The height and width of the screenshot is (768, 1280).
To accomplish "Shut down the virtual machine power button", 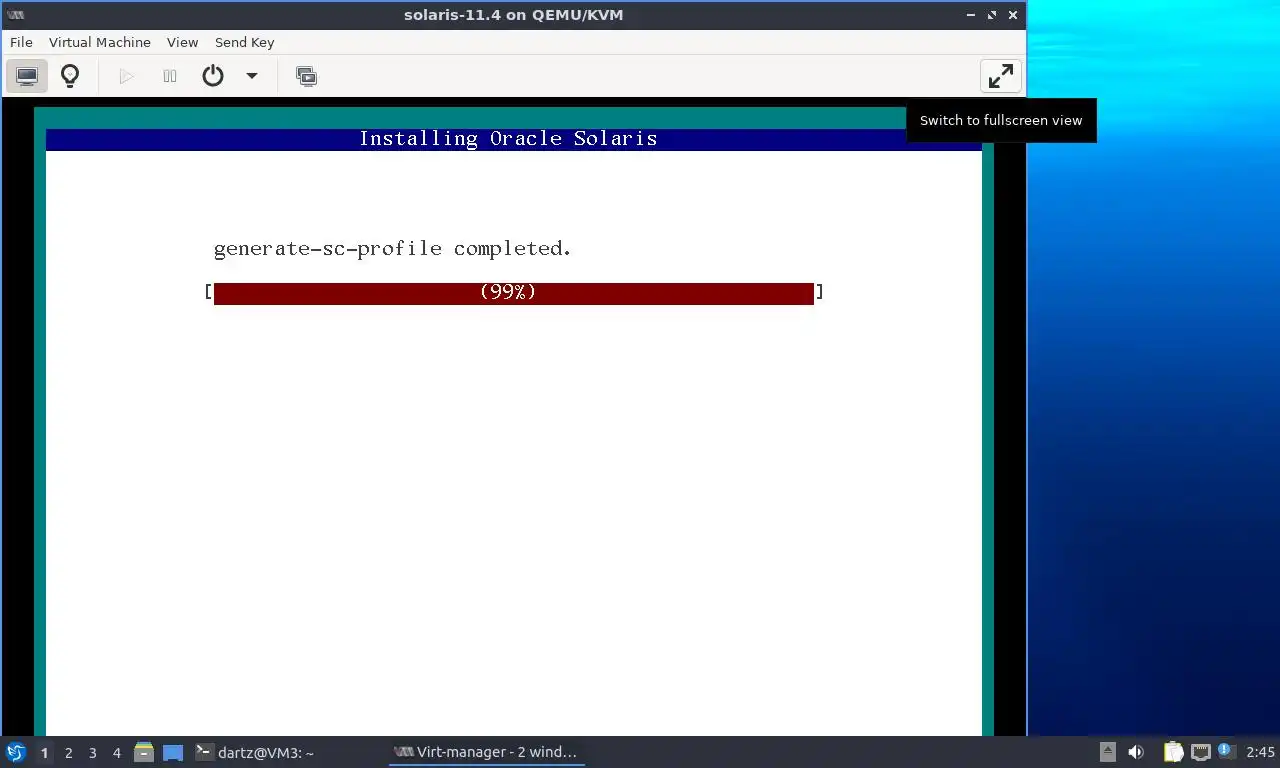I will click(213, 76).
